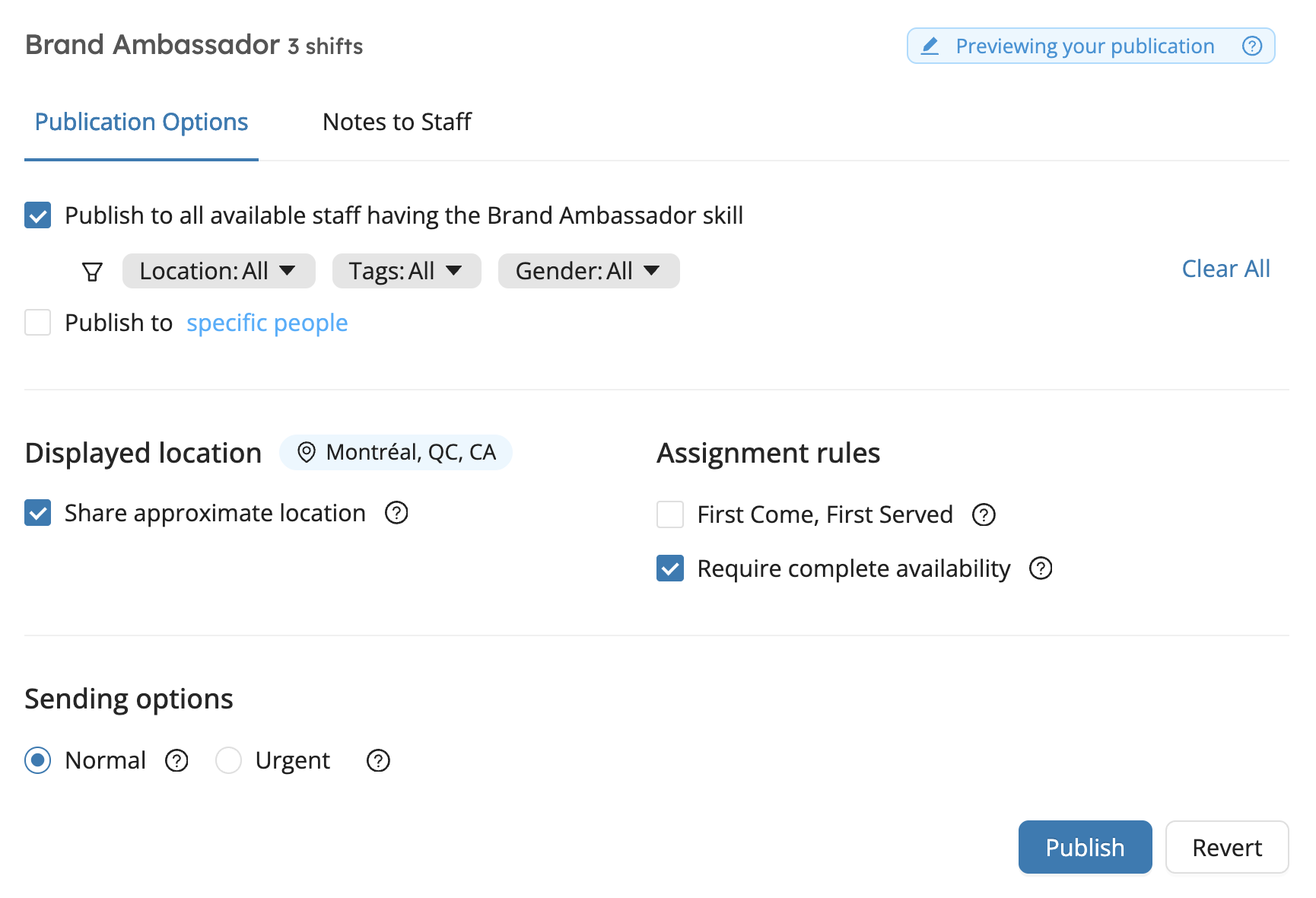Click the specific people link
This screenshot has height=898, width=1316.
[x=267, y=323]
